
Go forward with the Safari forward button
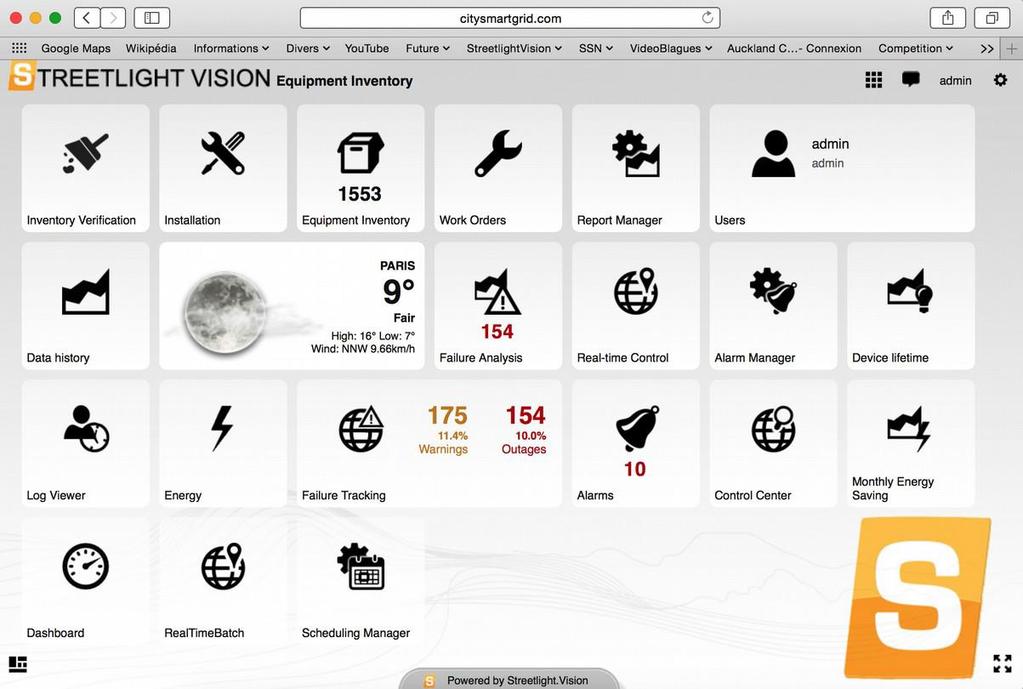113,18
